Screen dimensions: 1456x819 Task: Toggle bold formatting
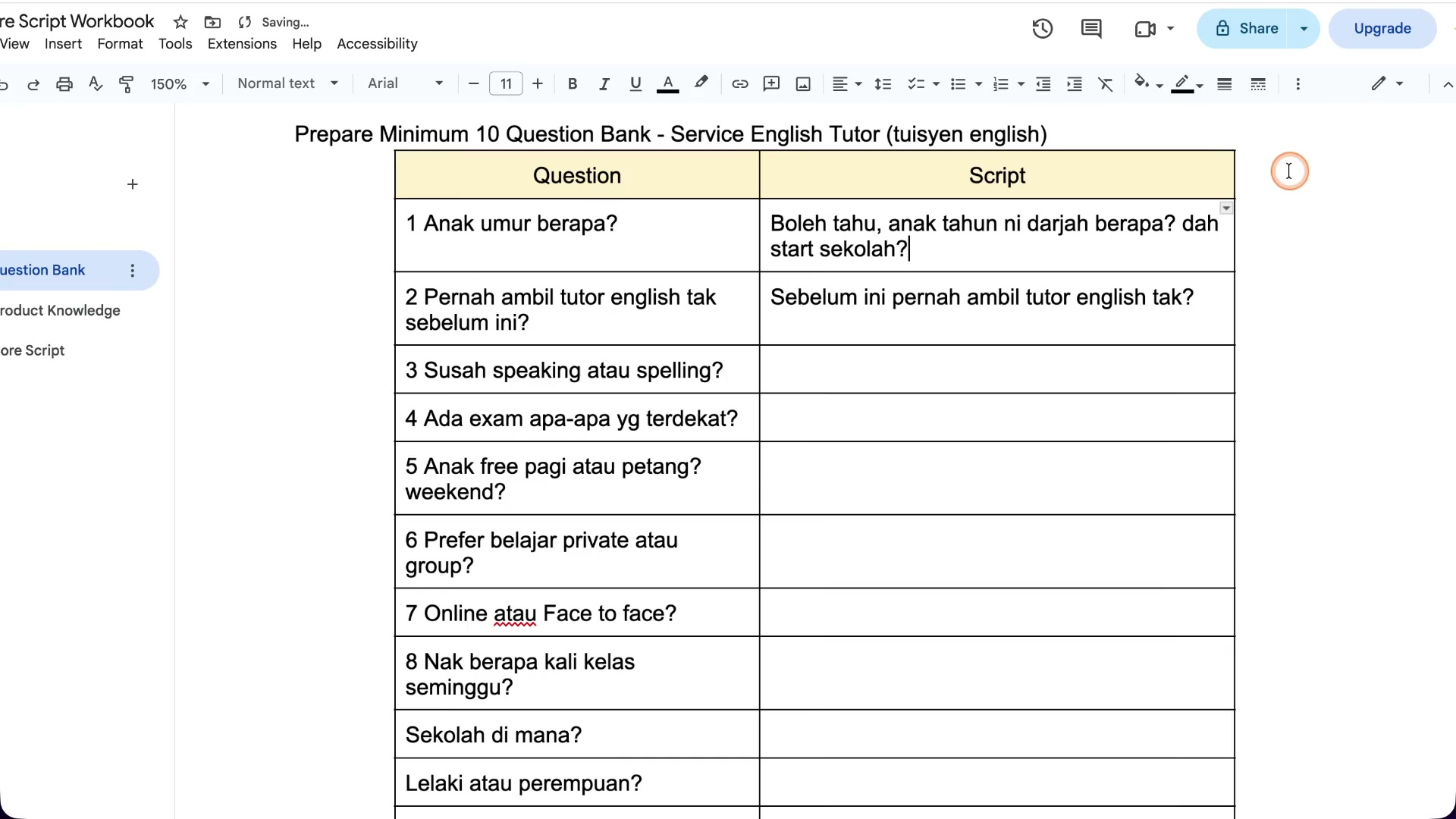pos(573,84)
